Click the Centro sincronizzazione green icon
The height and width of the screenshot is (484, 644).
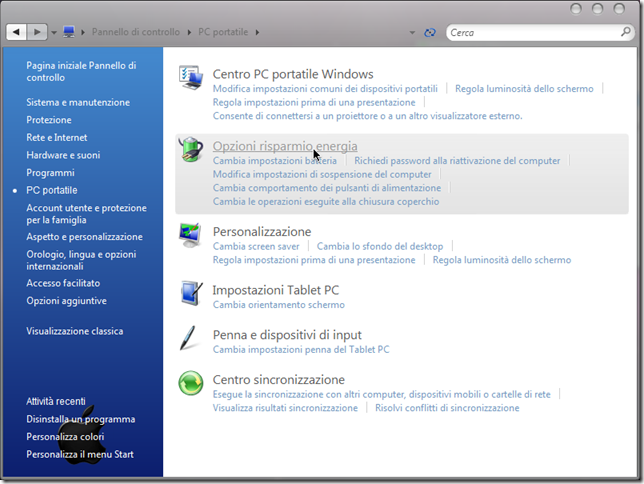click(191, 383)
